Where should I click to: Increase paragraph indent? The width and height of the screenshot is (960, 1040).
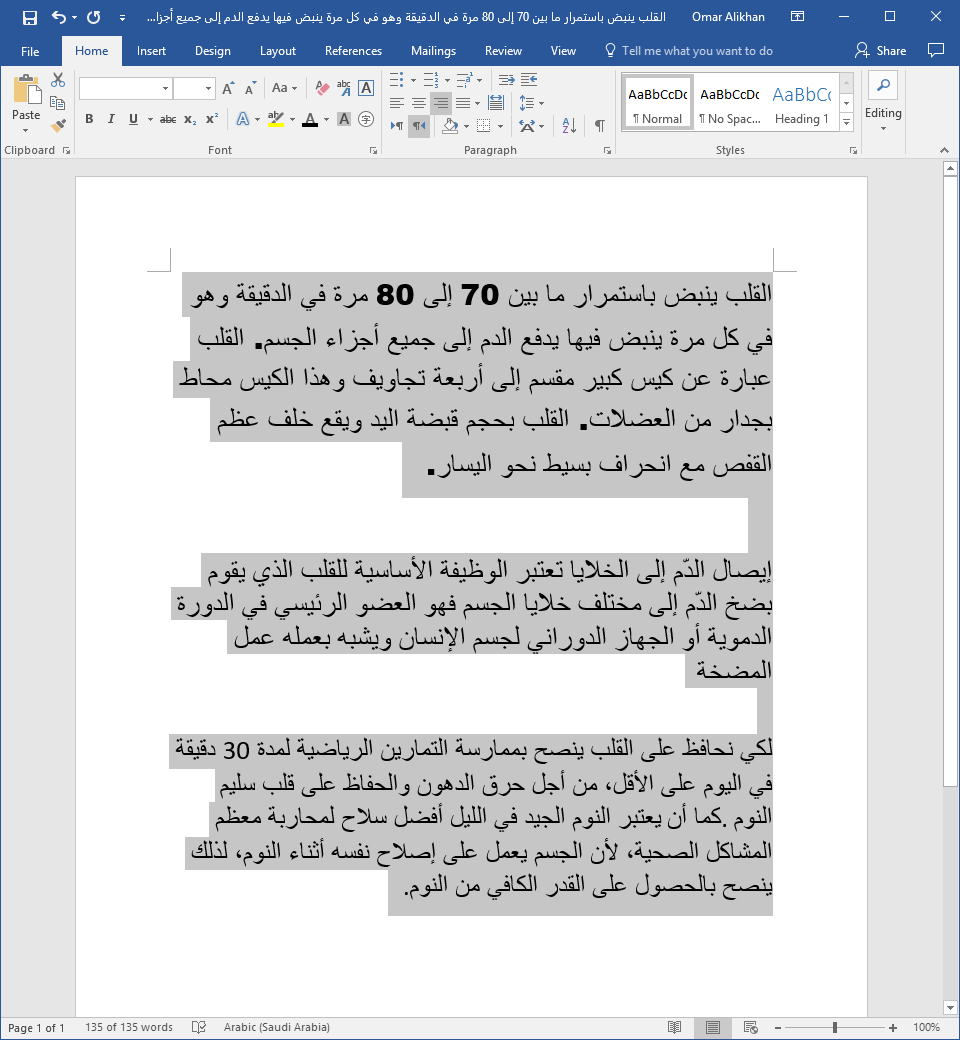pos(529,80)
